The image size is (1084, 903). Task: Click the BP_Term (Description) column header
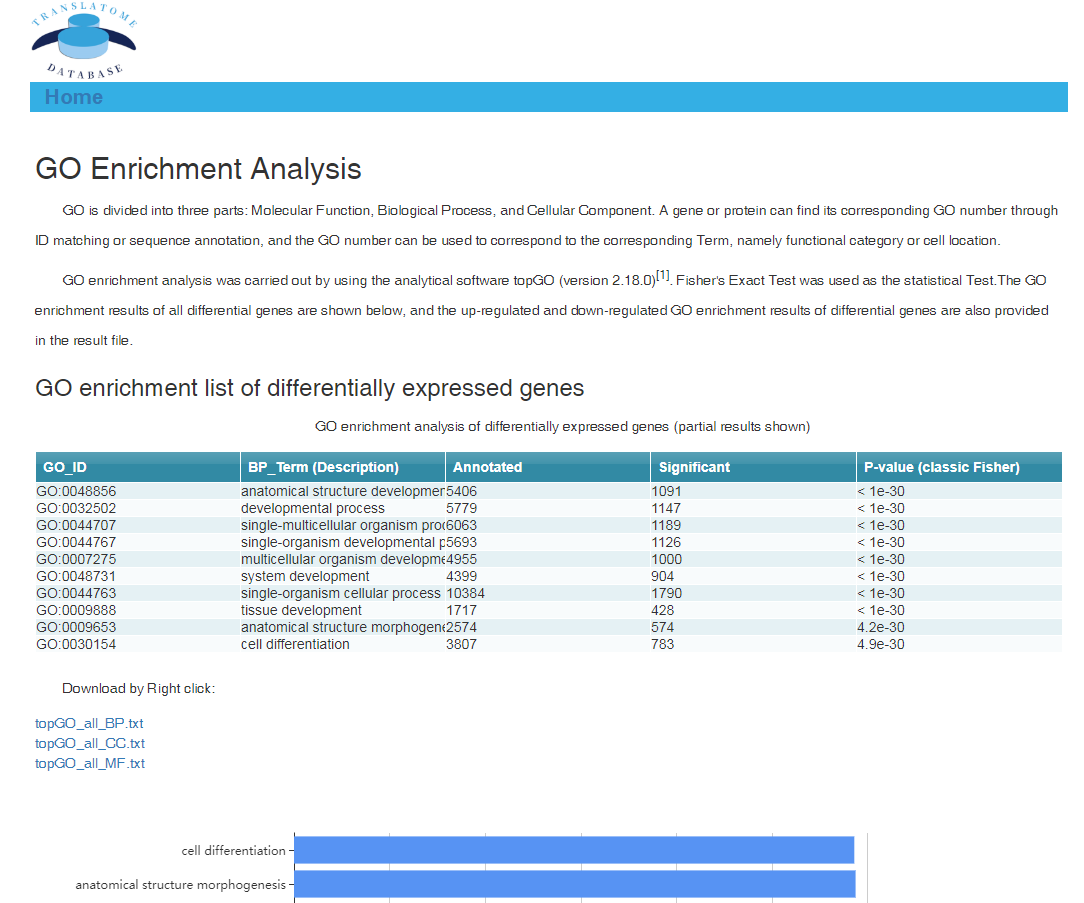point(342,467)
